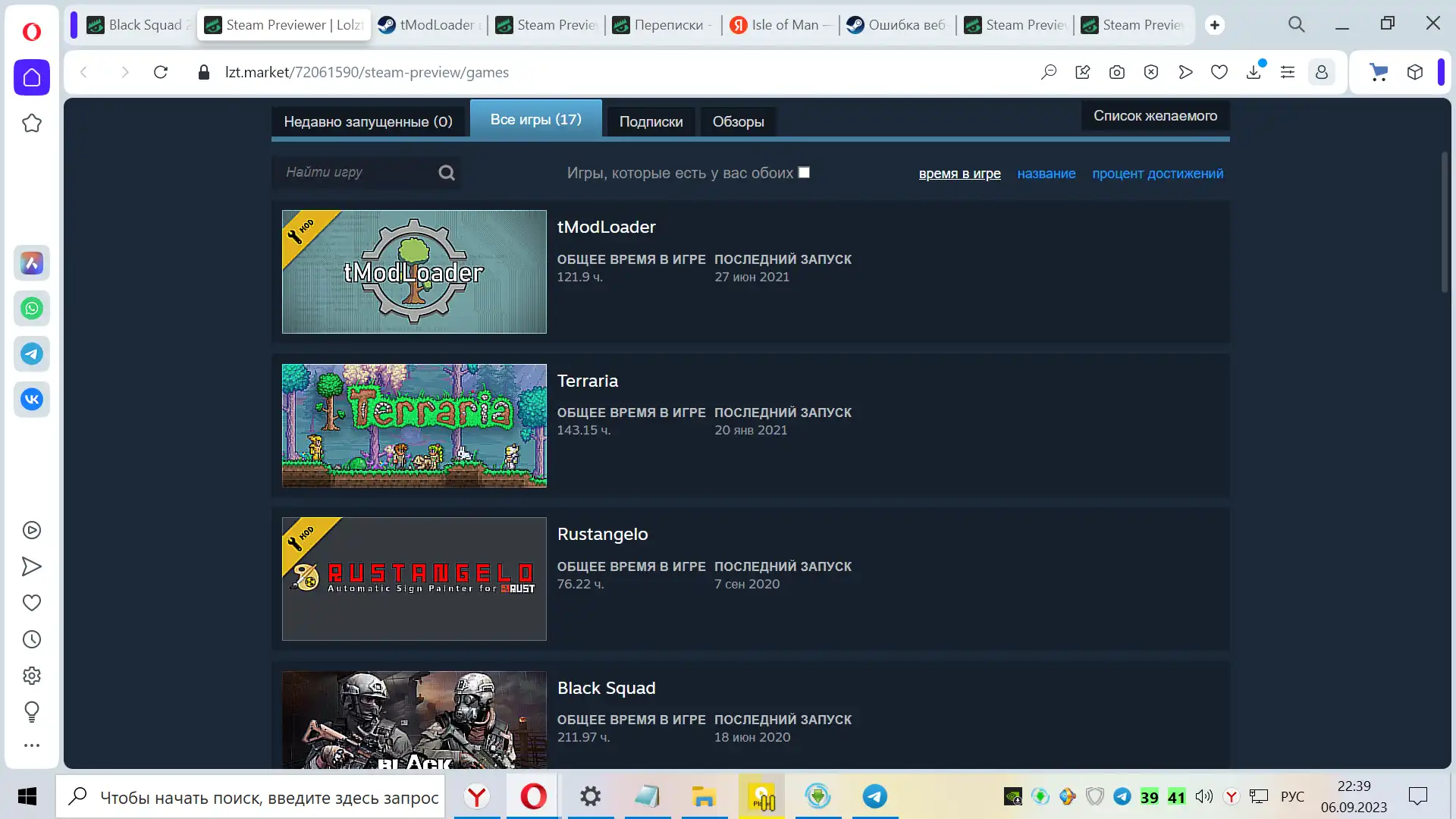Open the shopping cart toolbar icon
The image size is (1456, 819).
1379,72
